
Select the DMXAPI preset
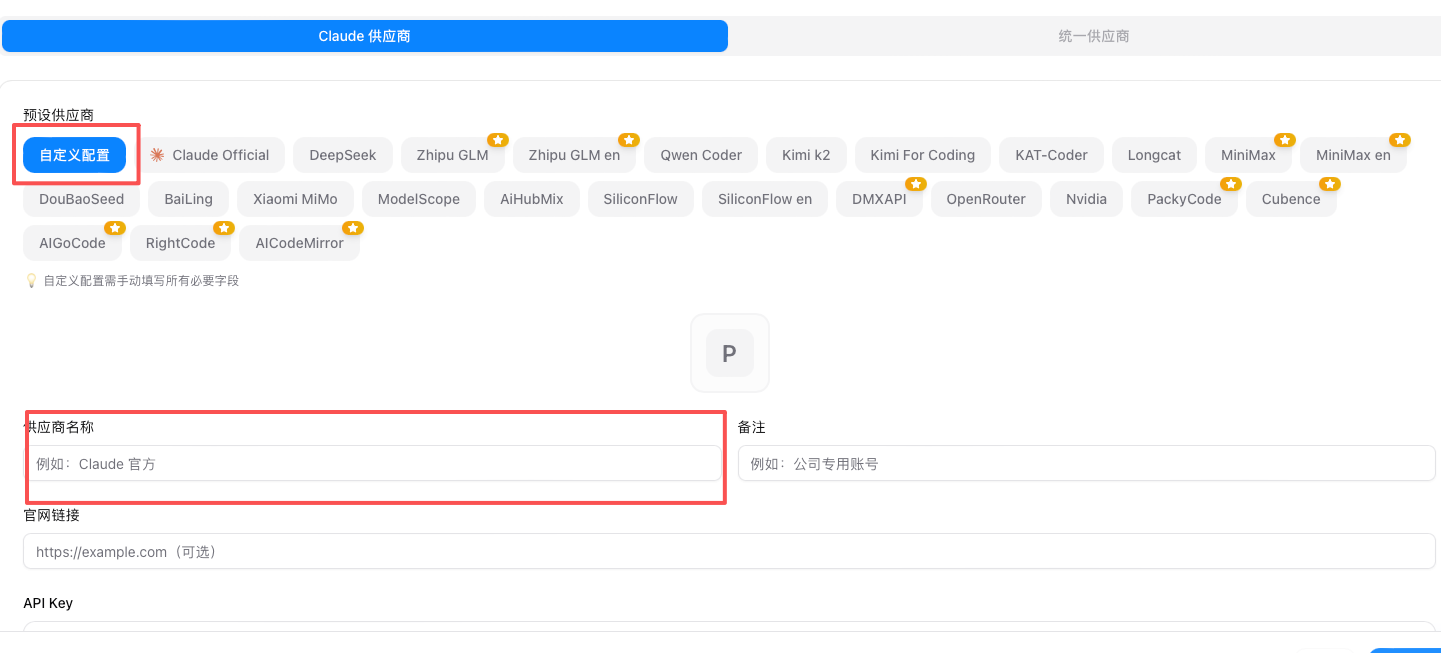pos(879,199)
